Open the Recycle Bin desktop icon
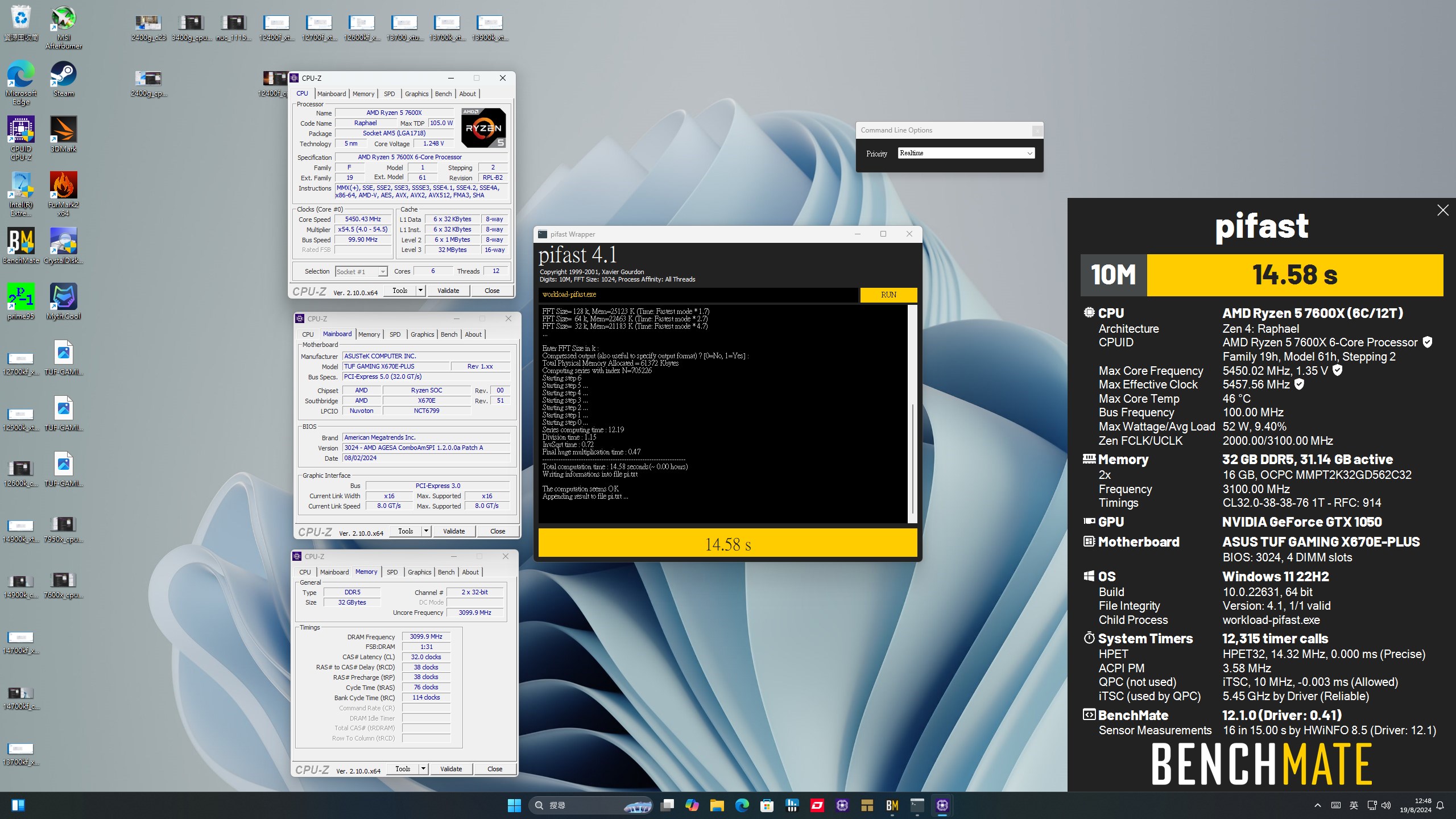Image resolution: width=1456 pixels, height=819 pixels. (x=21, y=23)
